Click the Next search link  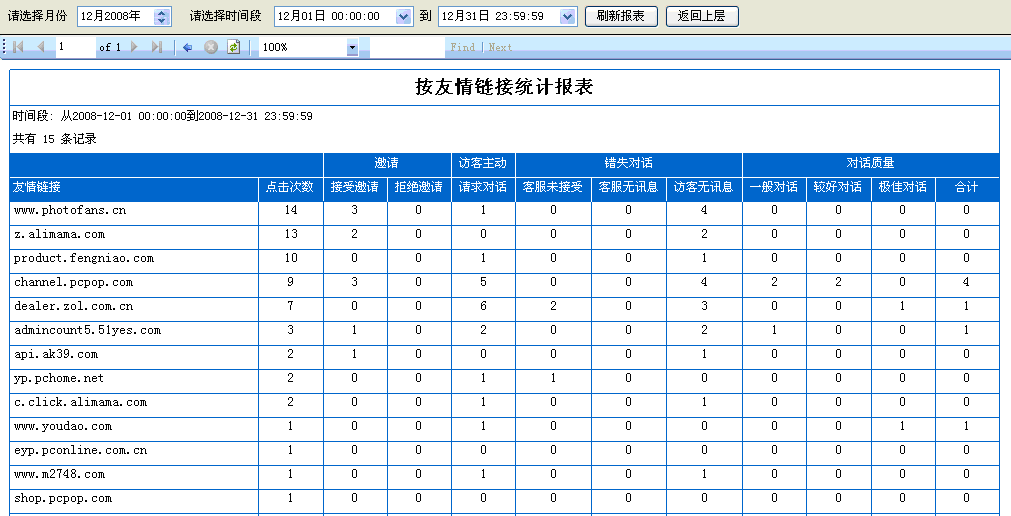pos(500,47)
